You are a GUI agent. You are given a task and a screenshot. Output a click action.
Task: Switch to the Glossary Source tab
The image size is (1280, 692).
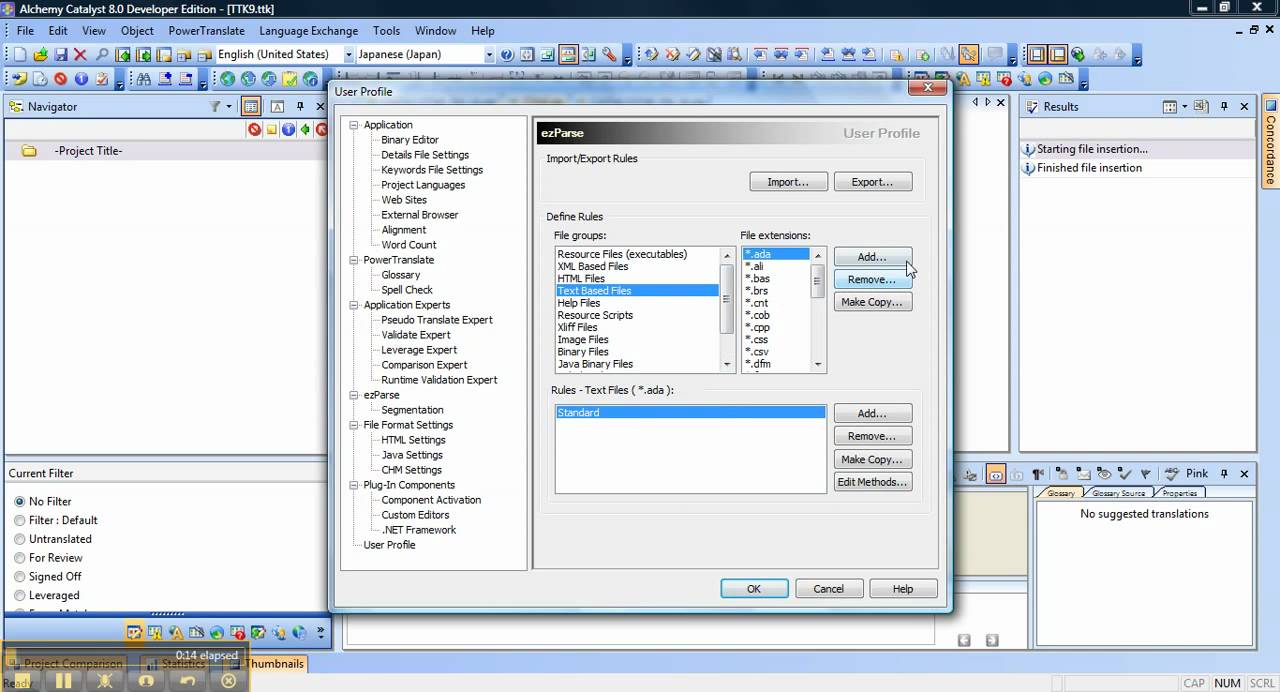click(1119, 493)
